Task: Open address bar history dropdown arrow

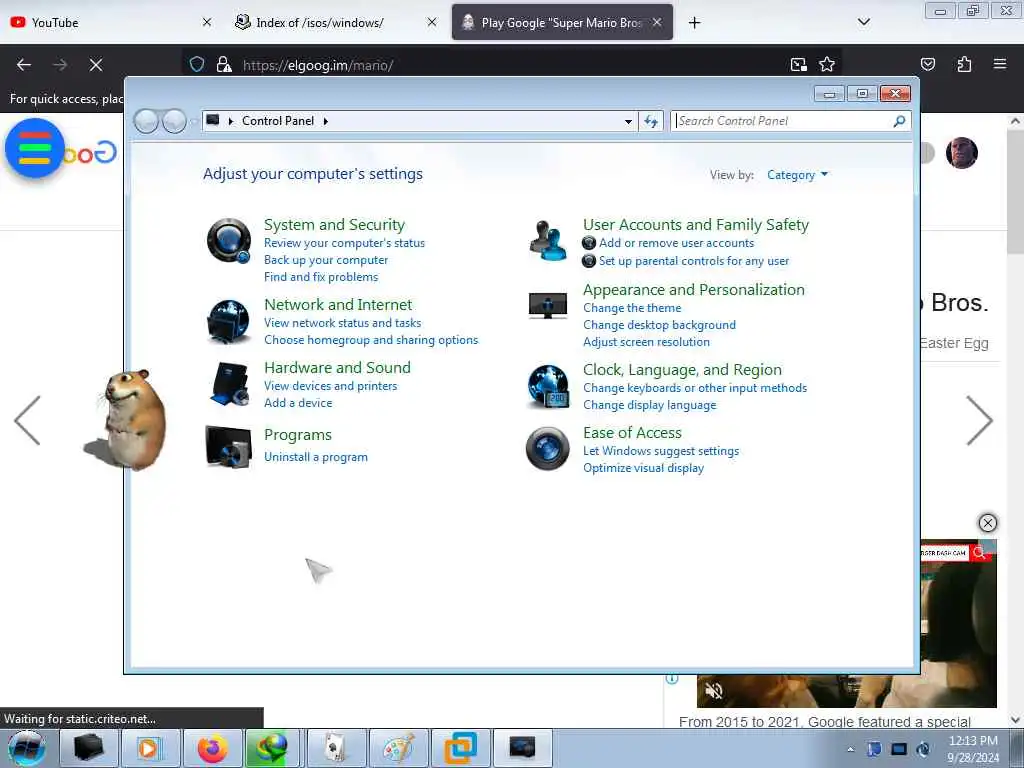Action: [x=628, y=121]
